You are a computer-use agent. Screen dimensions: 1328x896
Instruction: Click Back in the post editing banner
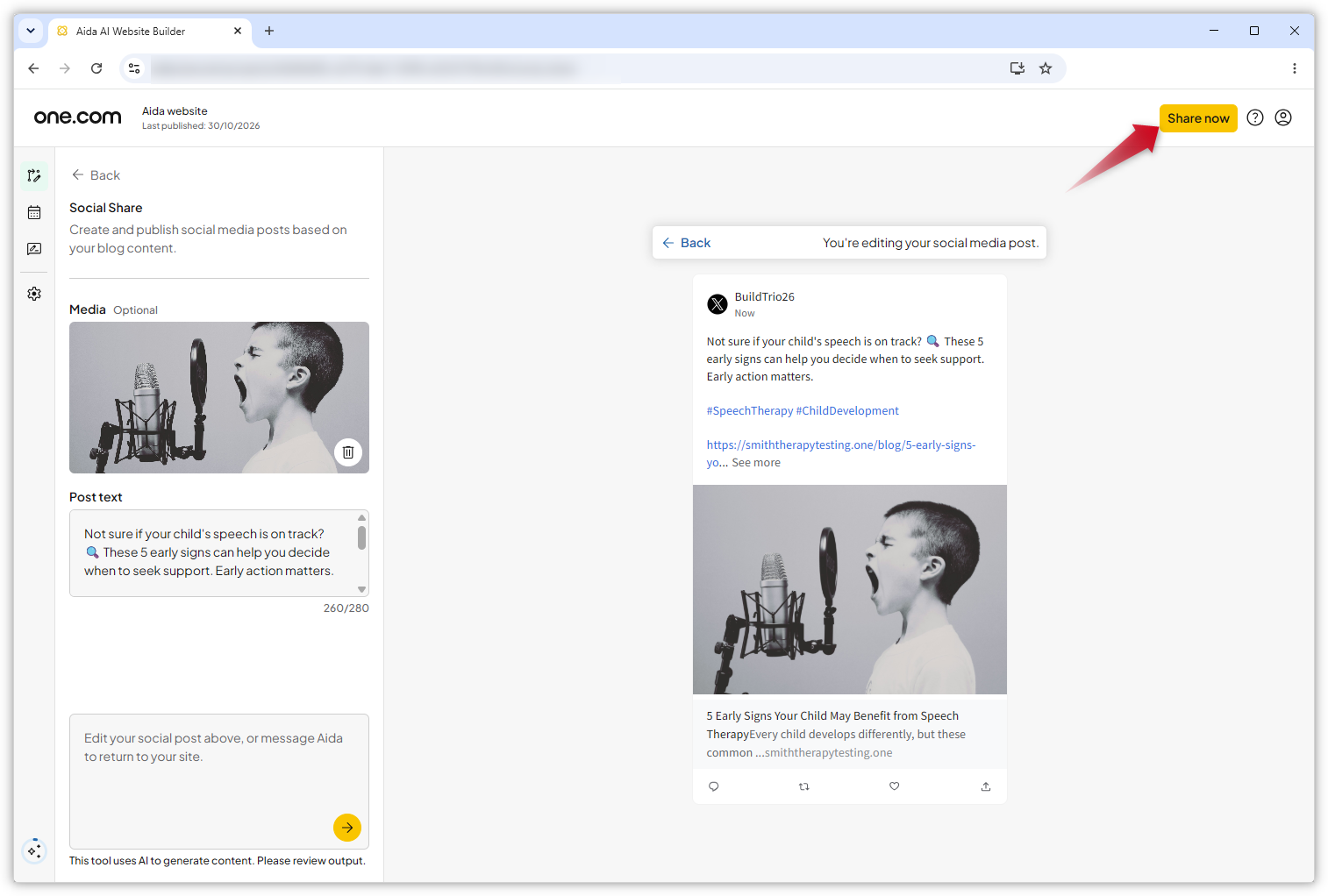687,243
